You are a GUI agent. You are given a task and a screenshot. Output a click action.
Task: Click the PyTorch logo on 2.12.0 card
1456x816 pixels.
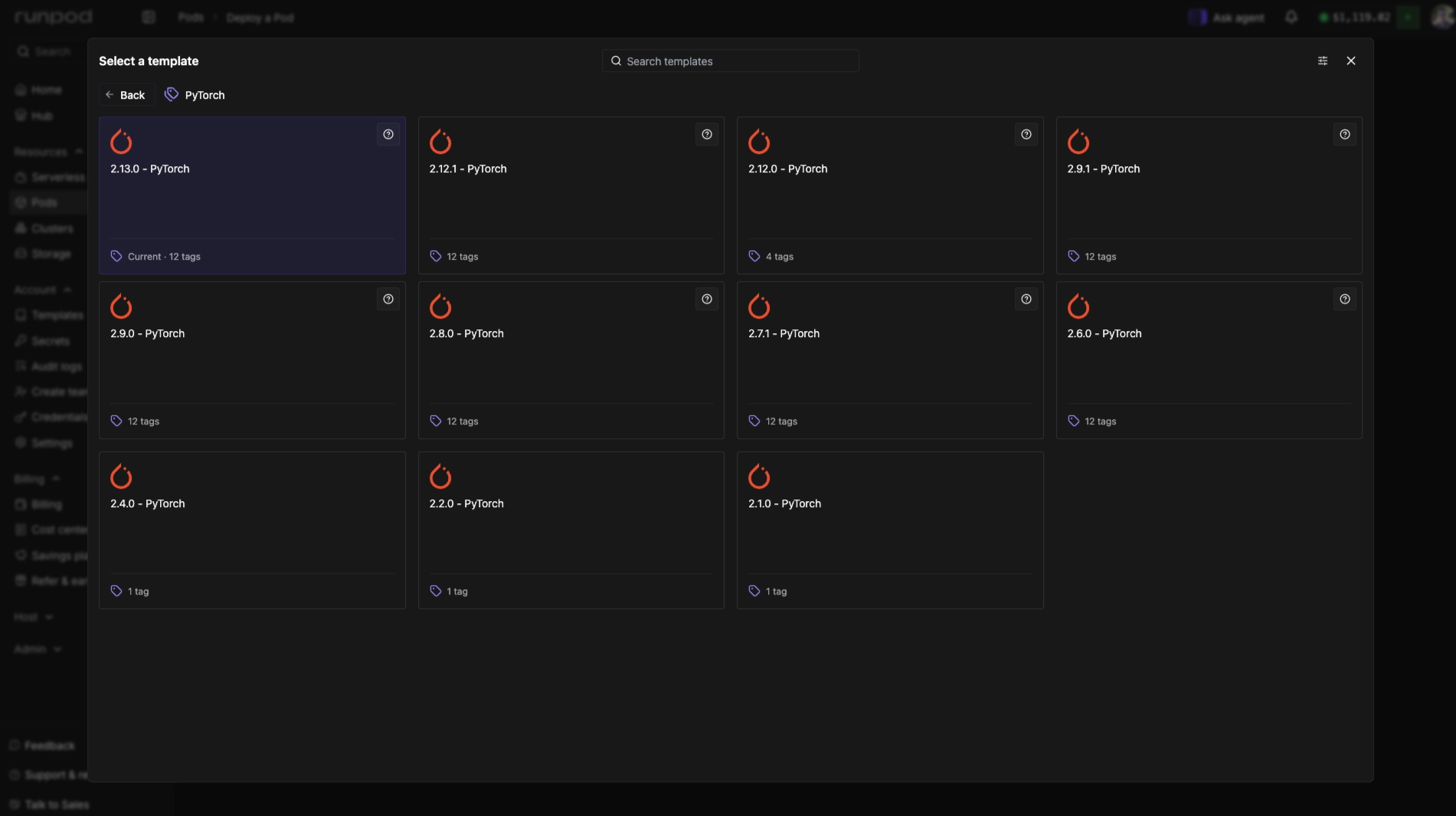759,142
